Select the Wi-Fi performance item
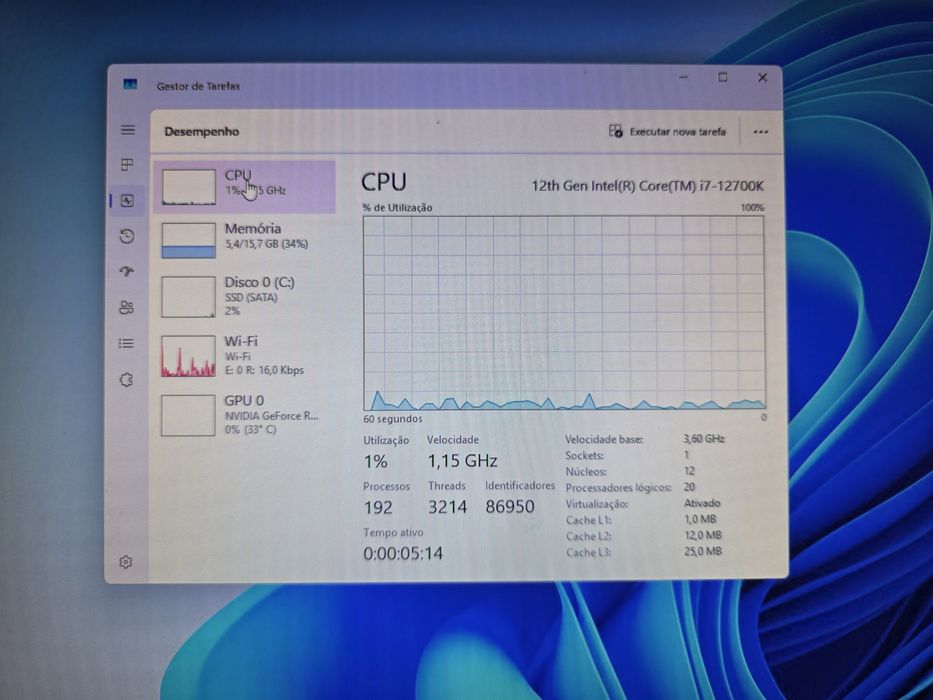 click(x=245, y=356)
